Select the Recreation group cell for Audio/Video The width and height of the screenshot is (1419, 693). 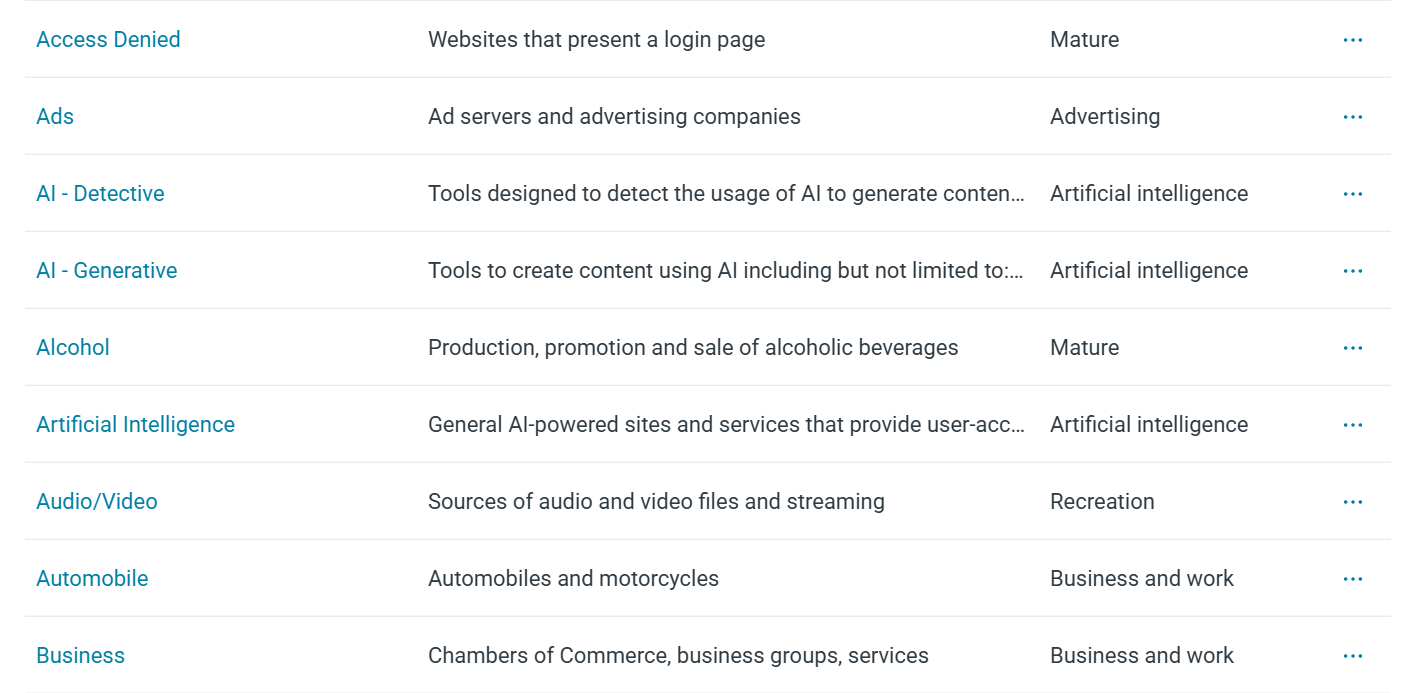click(1102, 502)
